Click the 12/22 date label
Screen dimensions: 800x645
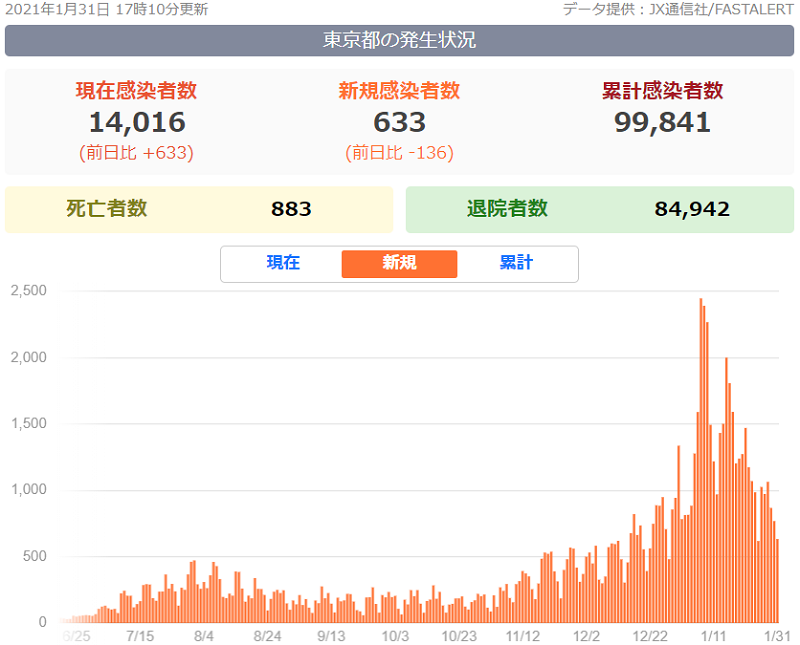pos(650,636)
